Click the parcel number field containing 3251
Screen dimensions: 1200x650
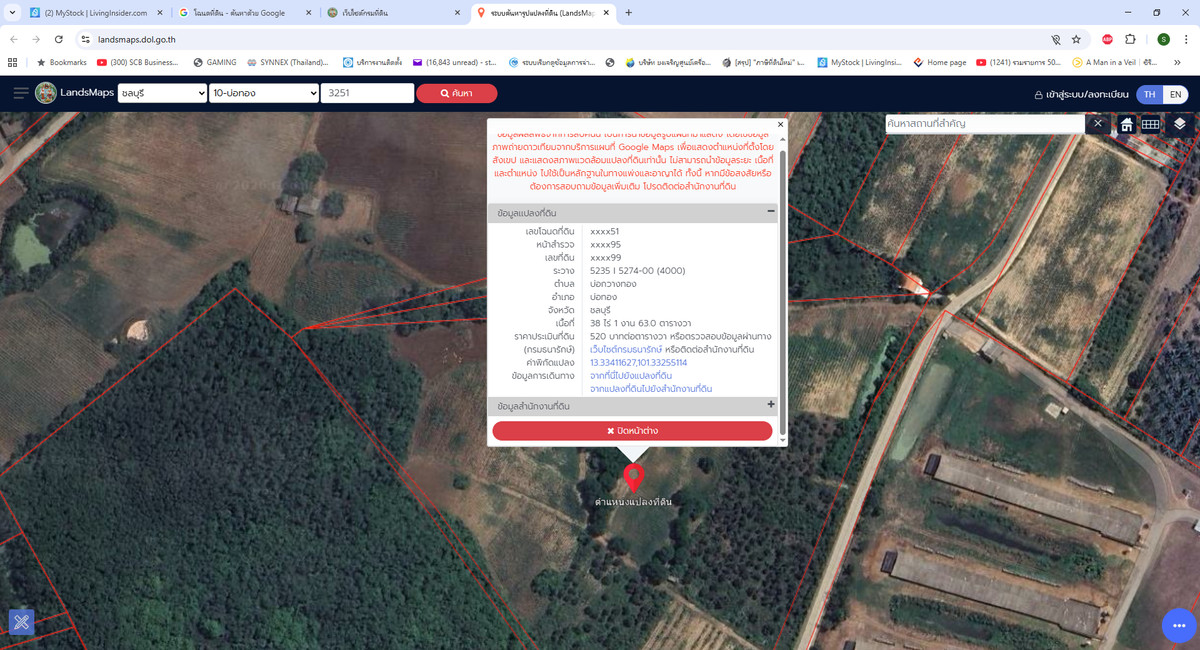click(367, 93)
